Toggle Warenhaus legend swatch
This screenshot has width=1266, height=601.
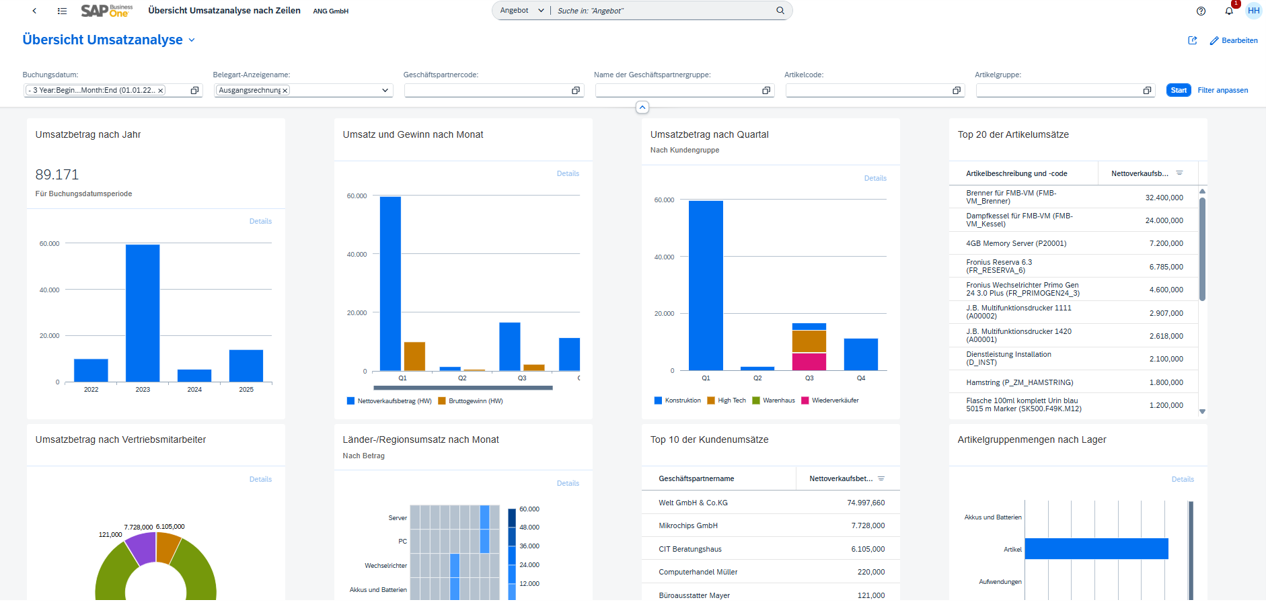pyautogui.click(x=756, y=401)
